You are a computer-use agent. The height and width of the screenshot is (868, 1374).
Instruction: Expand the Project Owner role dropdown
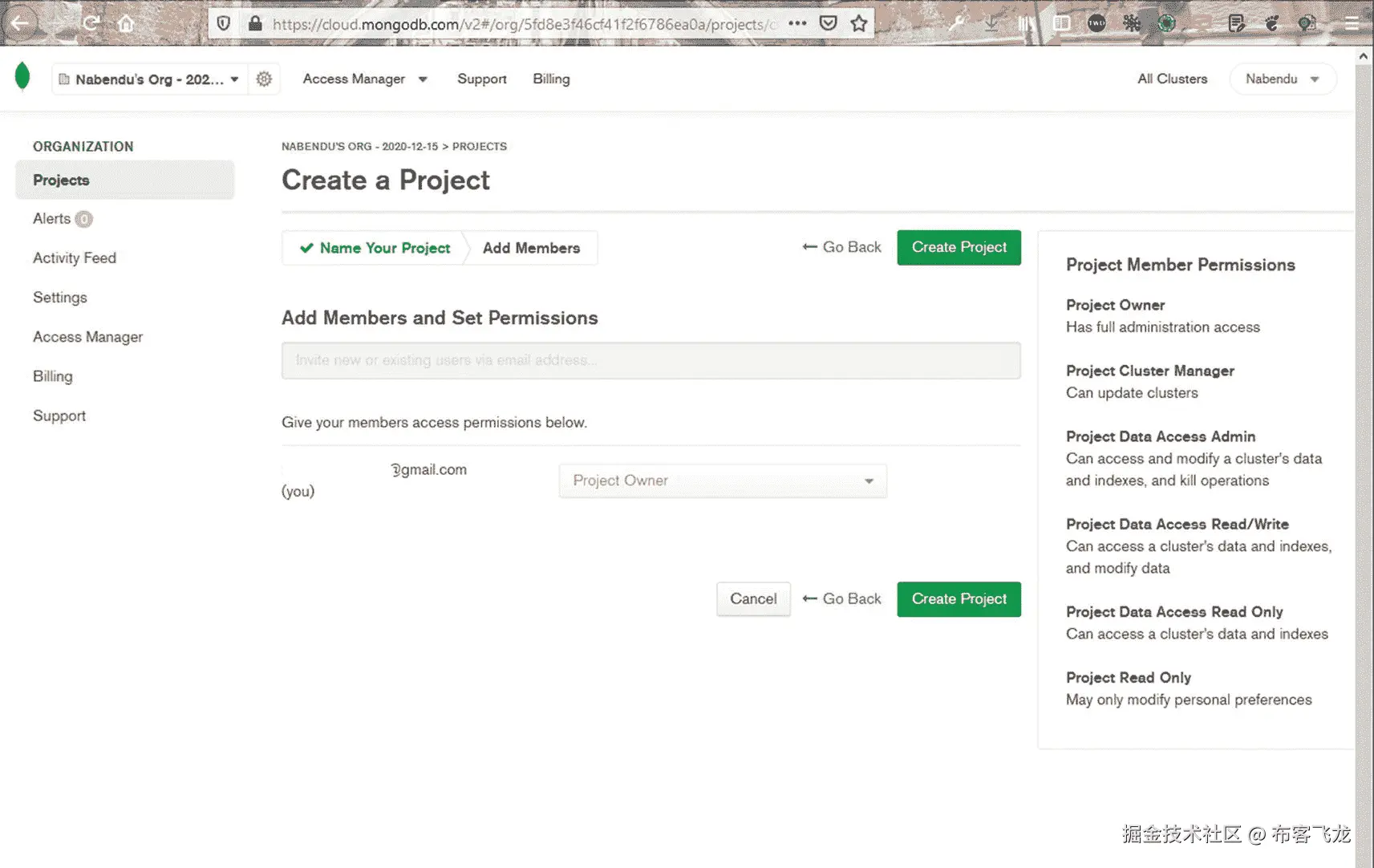pos(723,481)
